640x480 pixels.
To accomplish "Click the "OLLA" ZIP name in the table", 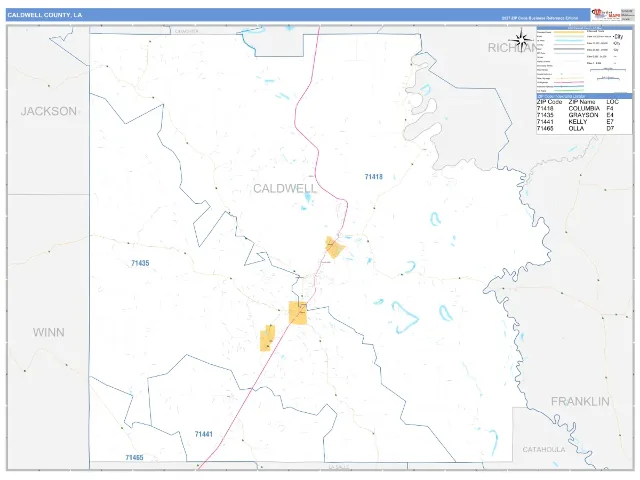I will [576, 128].
